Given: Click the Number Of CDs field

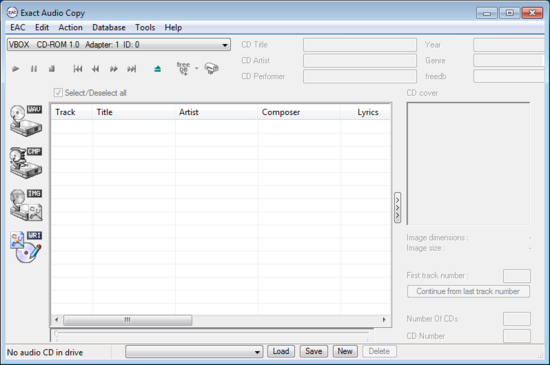Looking at the screenshot, I should [517, 319].
